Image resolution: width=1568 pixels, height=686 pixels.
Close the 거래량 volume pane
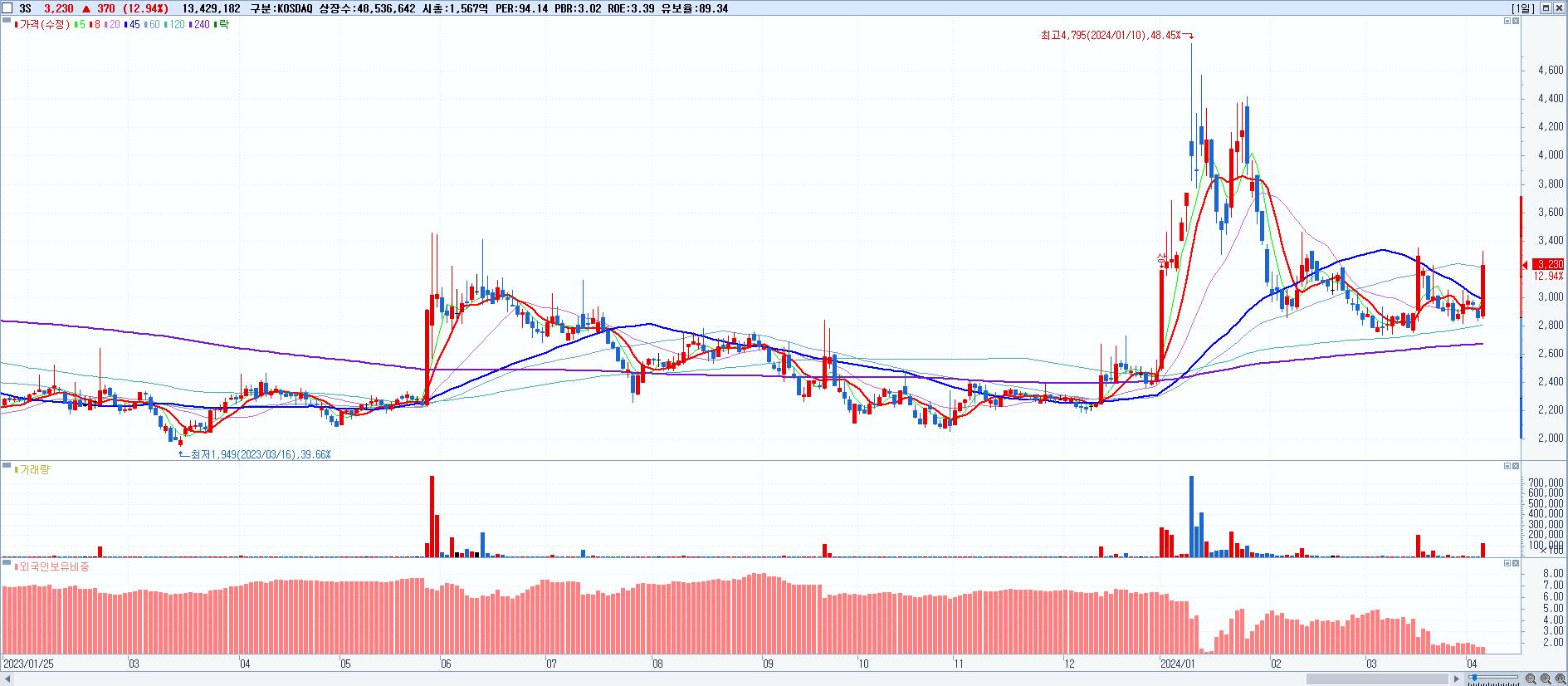tap(1516, 466)
